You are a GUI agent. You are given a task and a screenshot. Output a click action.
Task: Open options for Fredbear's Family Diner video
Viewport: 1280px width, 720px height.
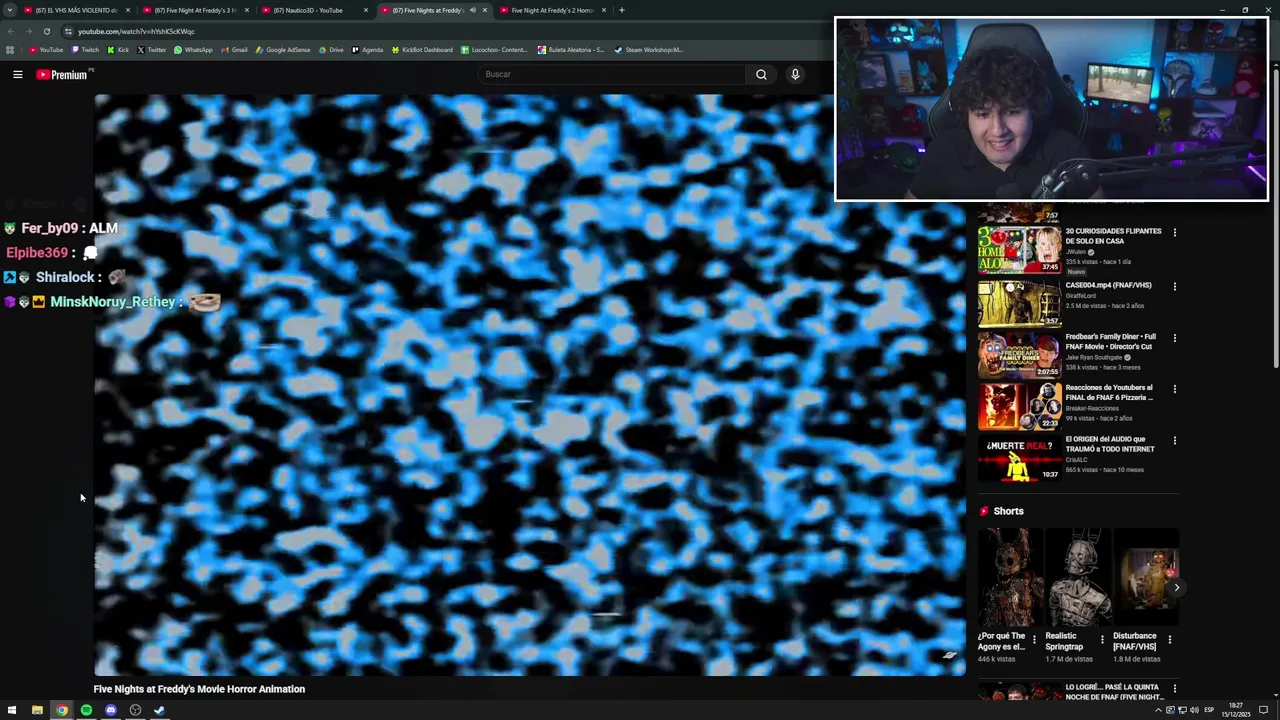click(1174, 339)
